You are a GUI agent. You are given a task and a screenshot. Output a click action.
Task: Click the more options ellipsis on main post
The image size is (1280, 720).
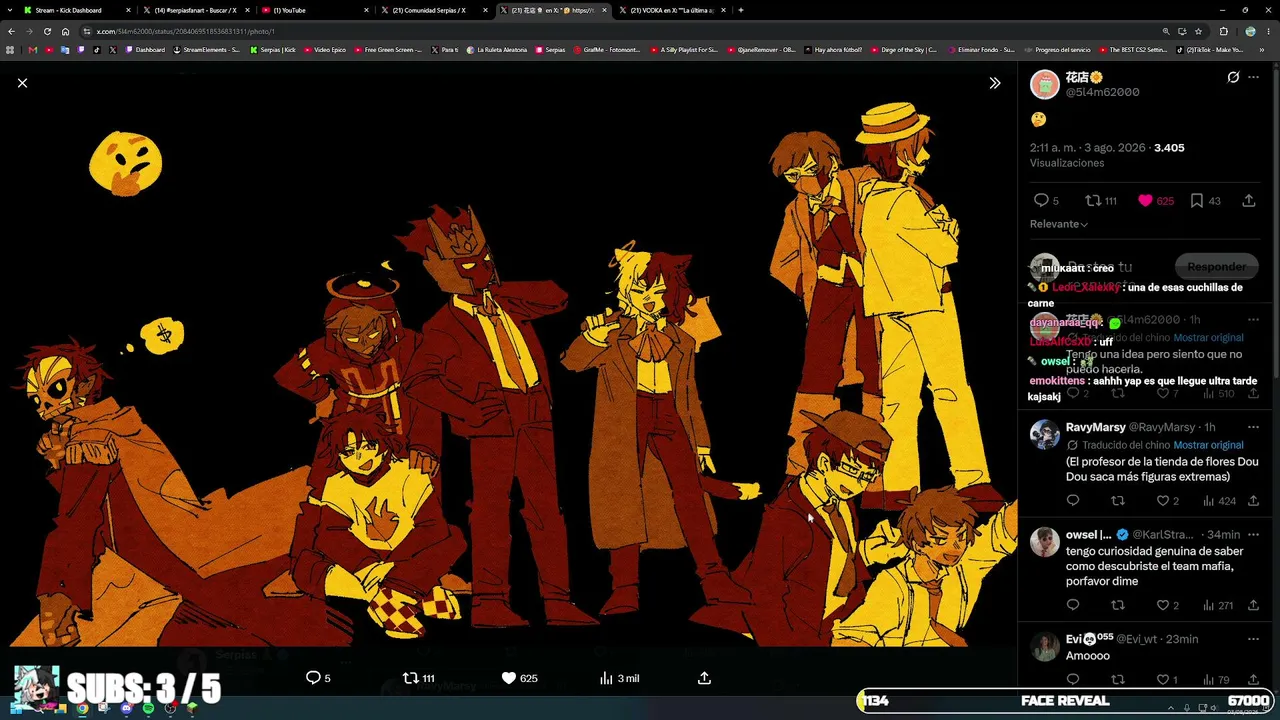(1253, 77)
